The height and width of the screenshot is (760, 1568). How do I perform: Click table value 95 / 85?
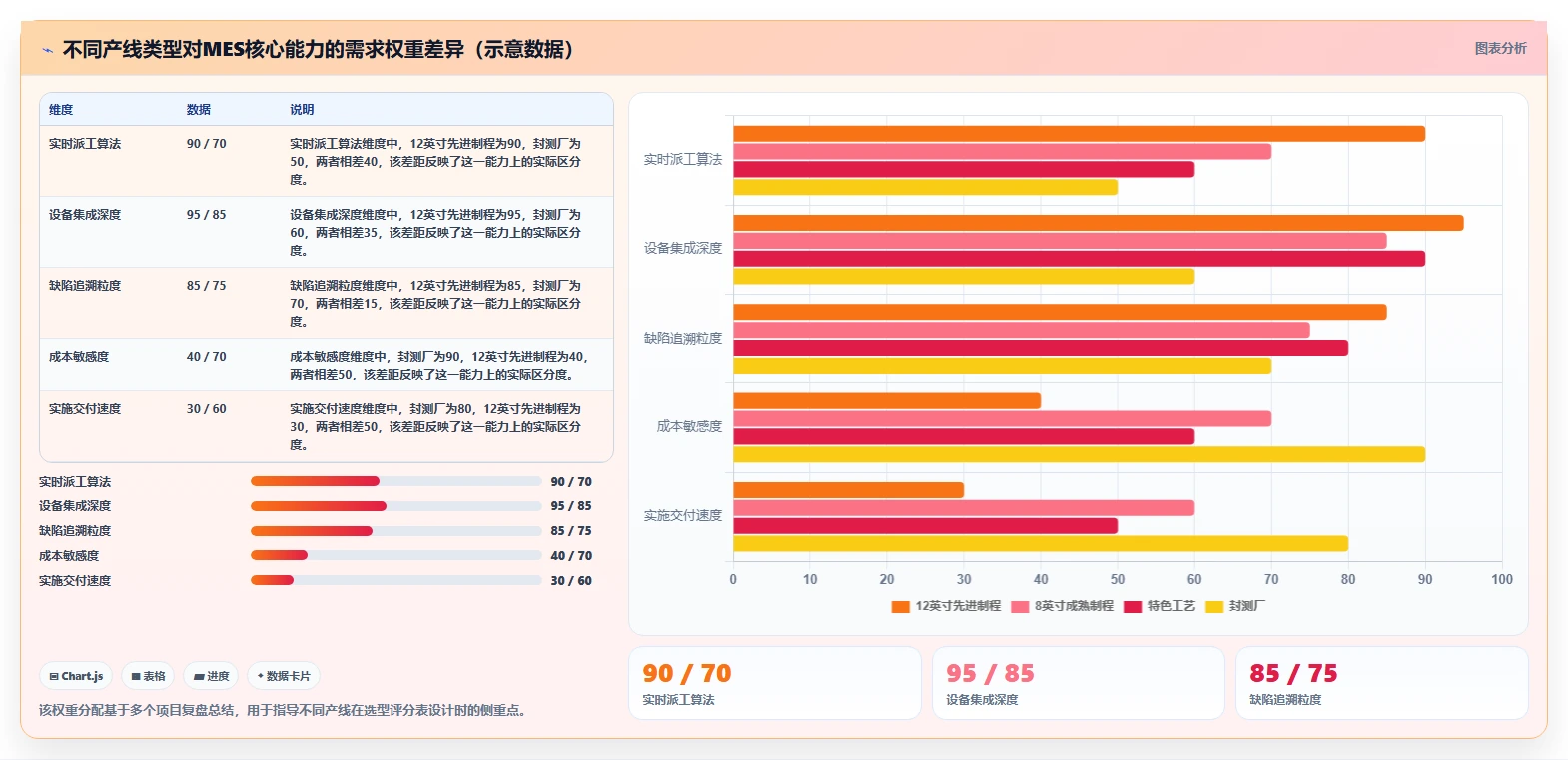206,215
